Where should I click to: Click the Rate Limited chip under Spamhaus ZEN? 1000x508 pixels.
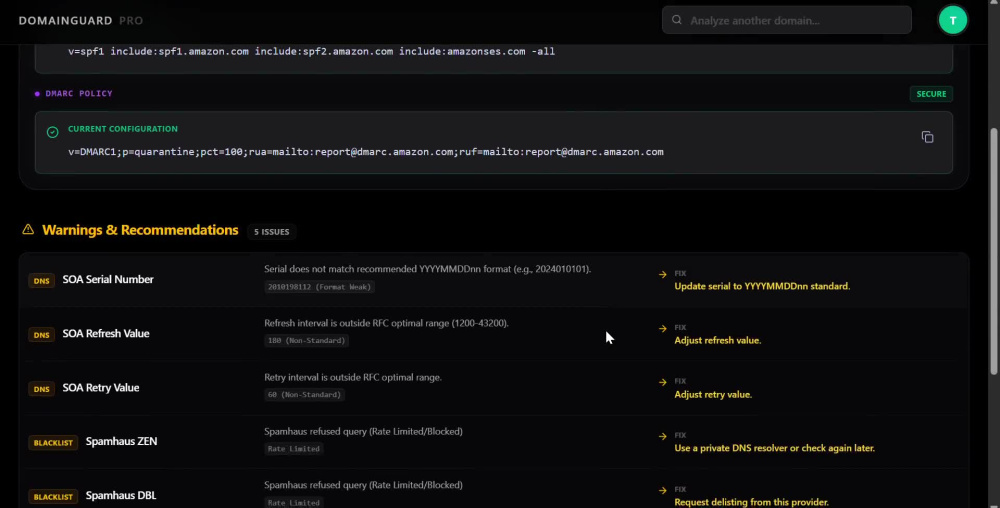[x=293, y=449]
